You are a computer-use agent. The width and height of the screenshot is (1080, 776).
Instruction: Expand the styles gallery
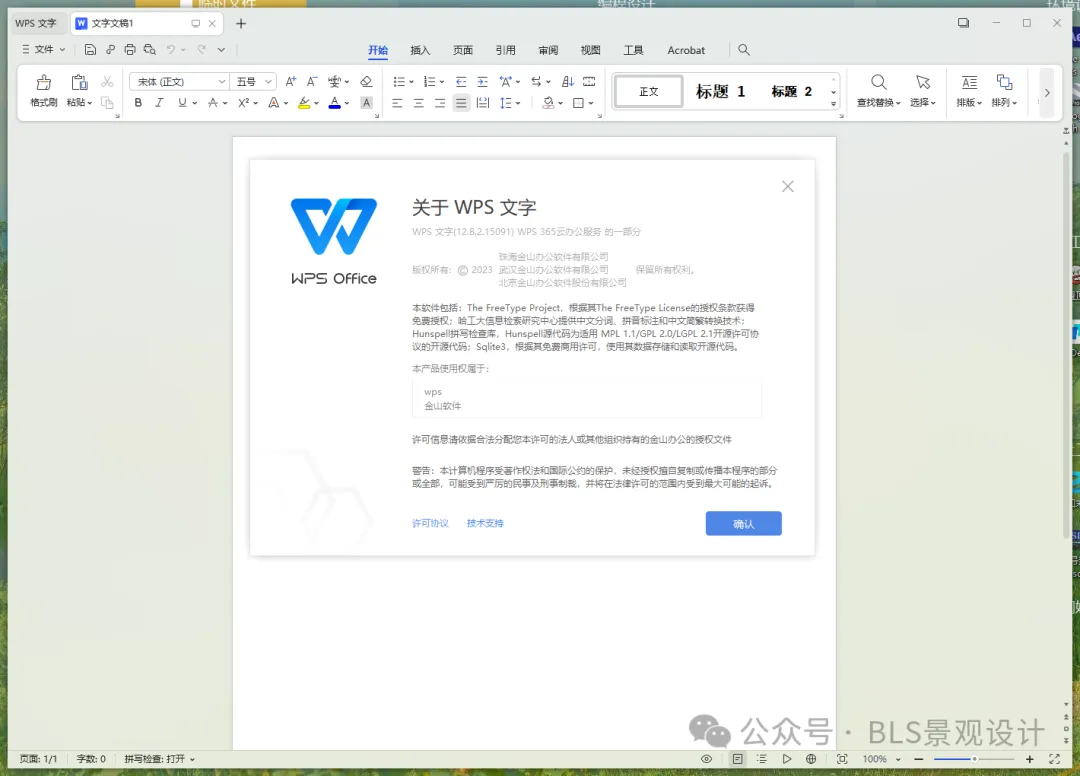833,103
